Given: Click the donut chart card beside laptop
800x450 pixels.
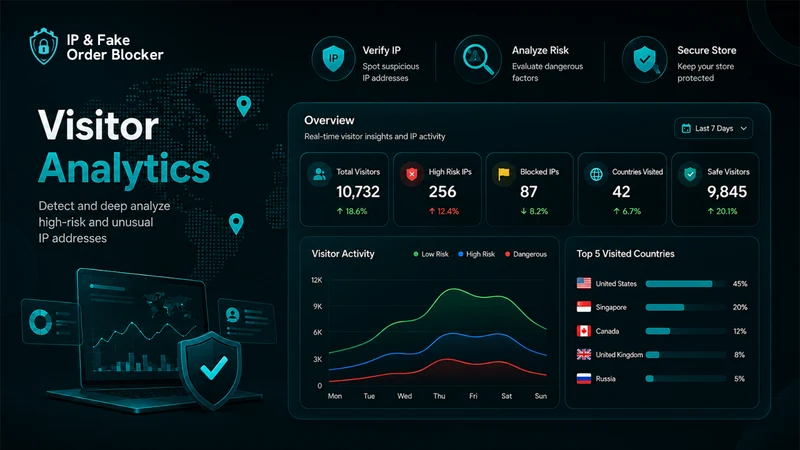Looking at the screenshot, I should click(52, 323).
